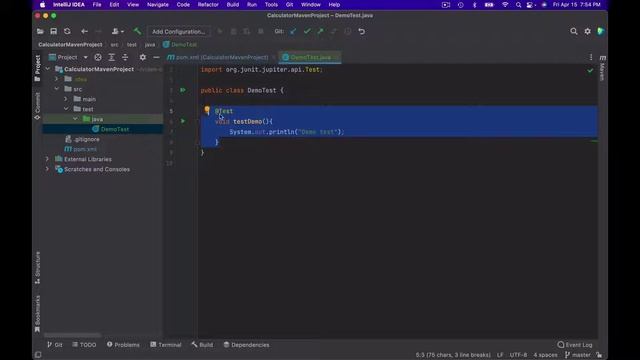Collapse the java folder
Viewport: 640px width, 360px height.
click(x=75, y=119)
